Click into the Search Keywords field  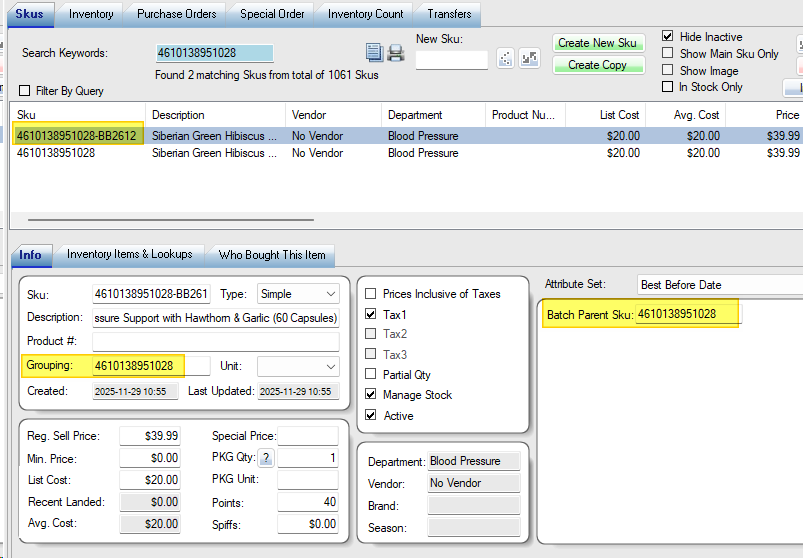pyautogui.click(x=214, y=53)
